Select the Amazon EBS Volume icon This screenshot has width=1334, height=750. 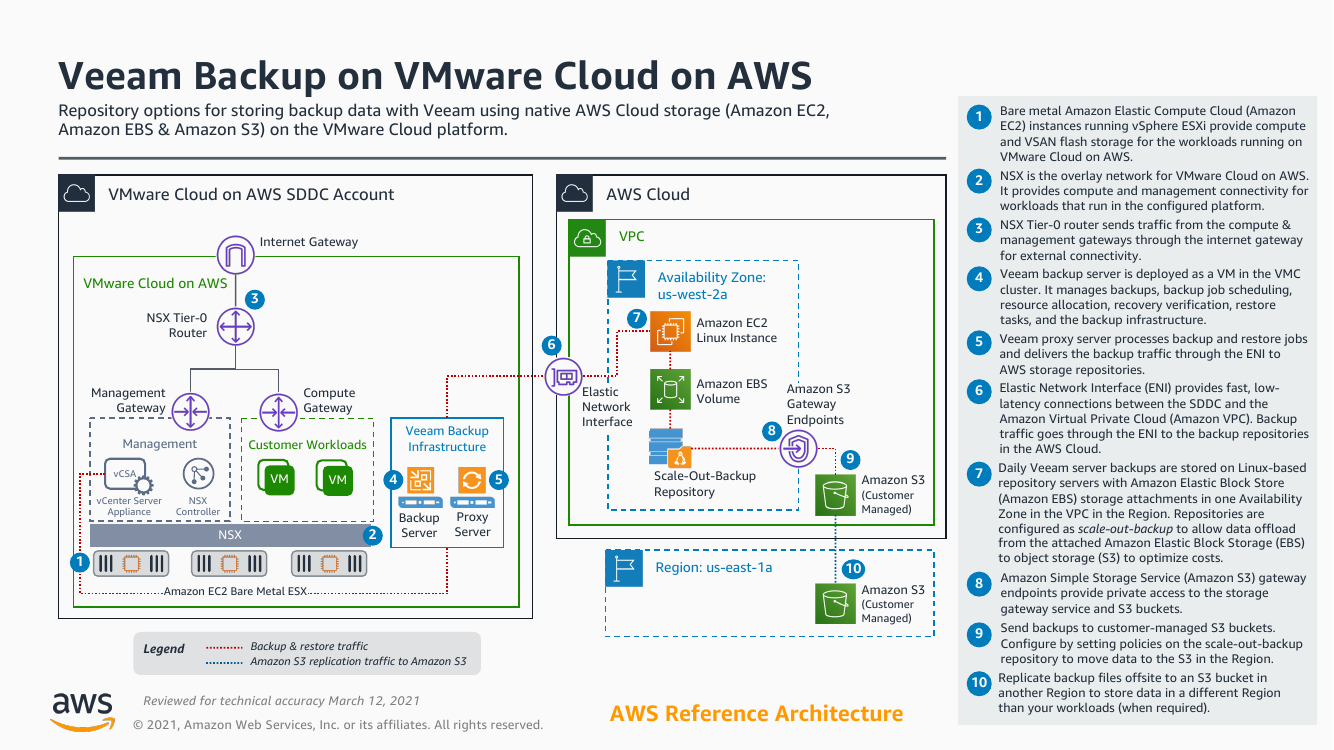click(x=670, y=390)
